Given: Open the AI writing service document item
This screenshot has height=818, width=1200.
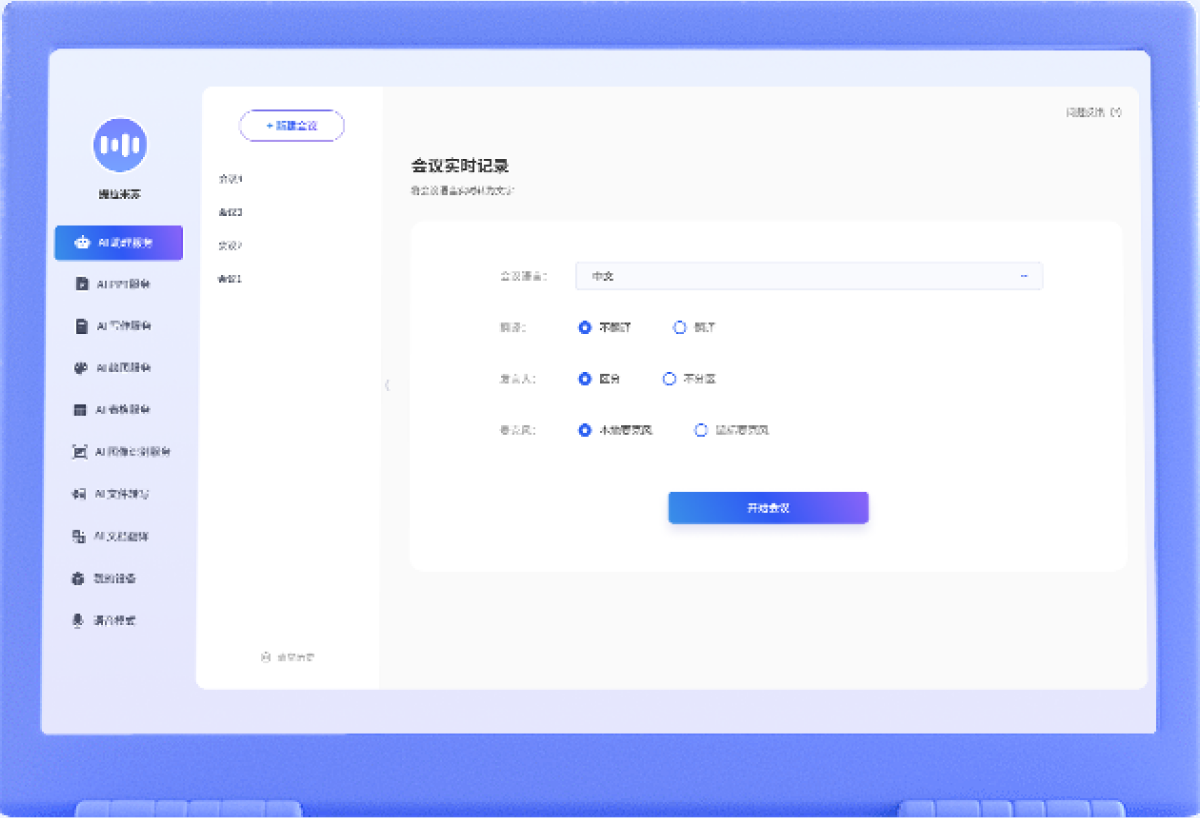Looking at the screenshot, I should click(x=114, y=326).
